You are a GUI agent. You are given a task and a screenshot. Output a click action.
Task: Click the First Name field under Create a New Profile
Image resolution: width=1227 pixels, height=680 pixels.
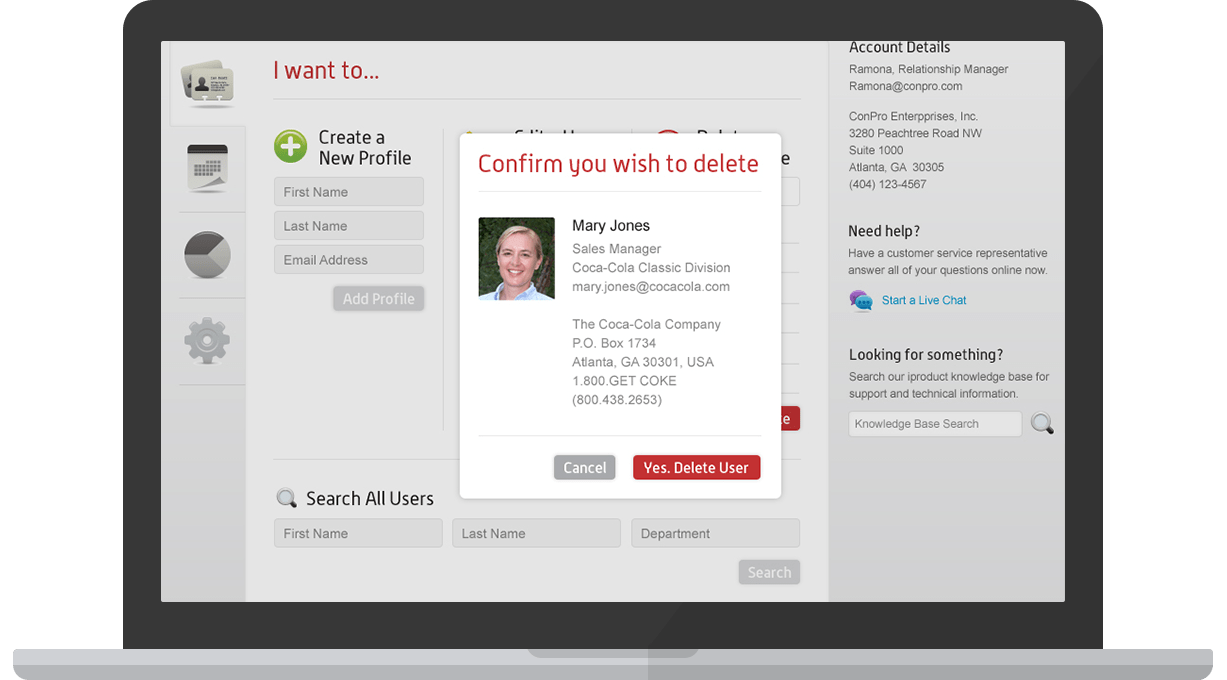[x=349, y=192]
